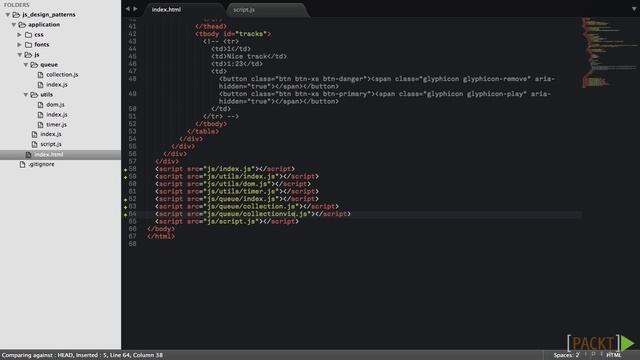Click the js_design_patterns folder icon
The image size is (640, 360).
pyautogui.click(x=16, y=15)
